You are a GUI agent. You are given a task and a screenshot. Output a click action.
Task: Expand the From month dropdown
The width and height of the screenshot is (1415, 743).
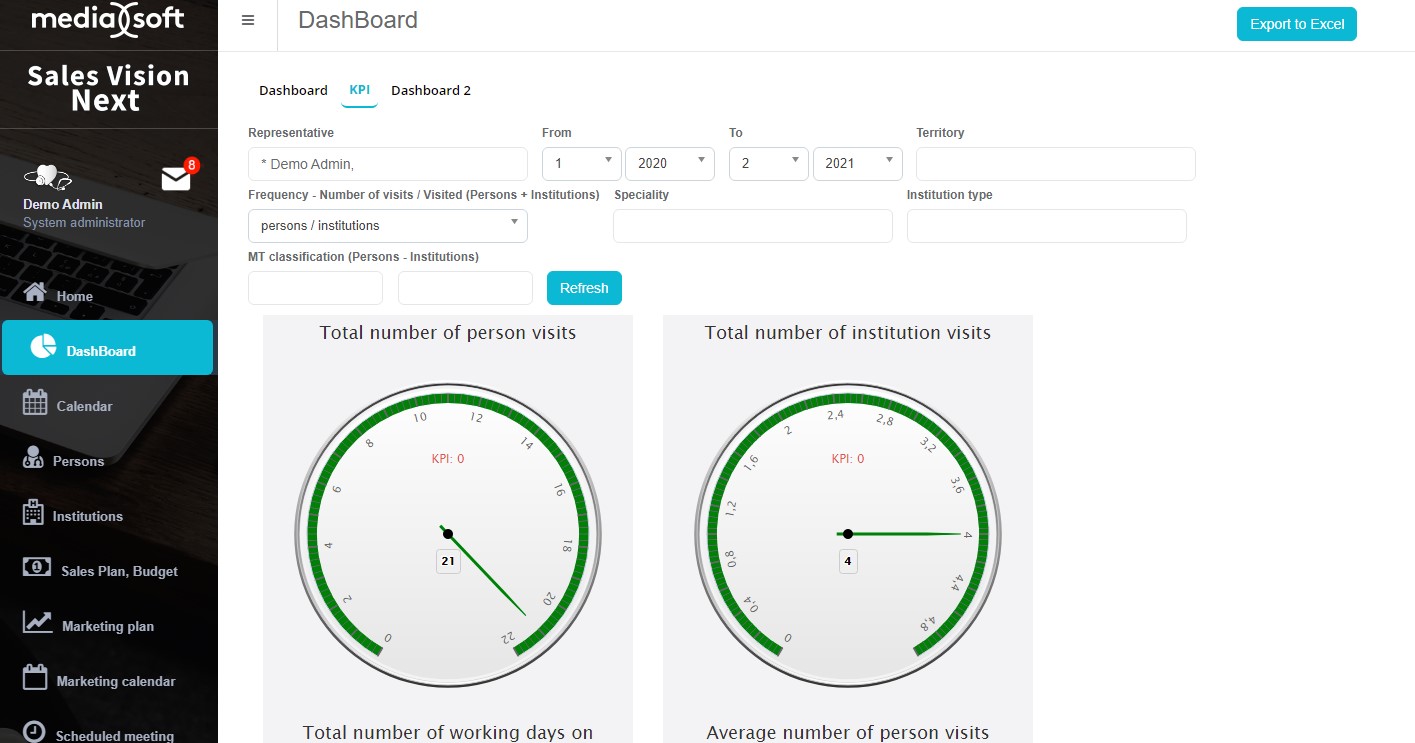[581, 164]
